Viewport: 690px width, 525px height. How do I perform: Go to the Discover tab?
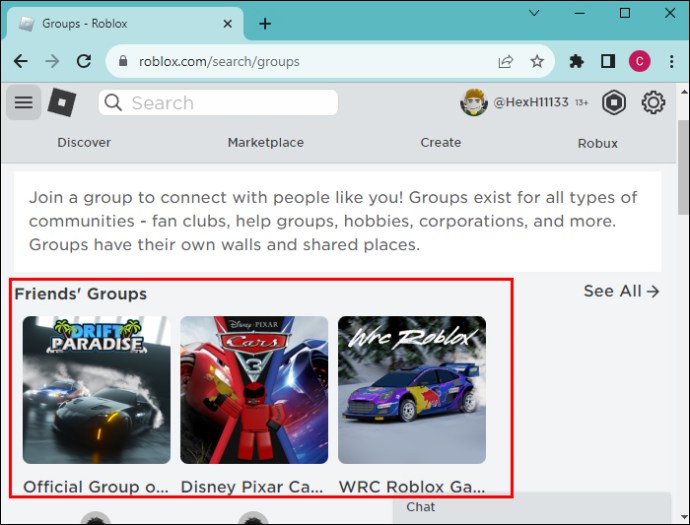(84, 143)
